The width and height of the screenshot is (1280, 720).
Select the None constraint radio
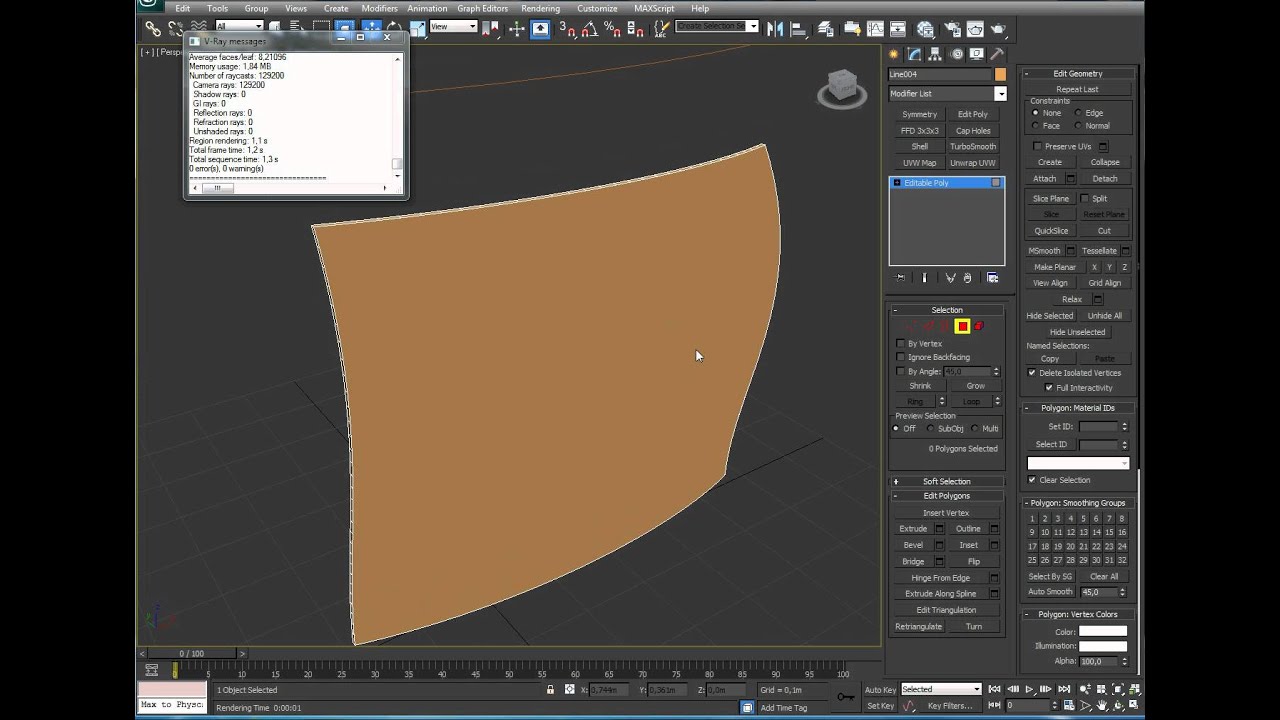[x=1035, y=113]
